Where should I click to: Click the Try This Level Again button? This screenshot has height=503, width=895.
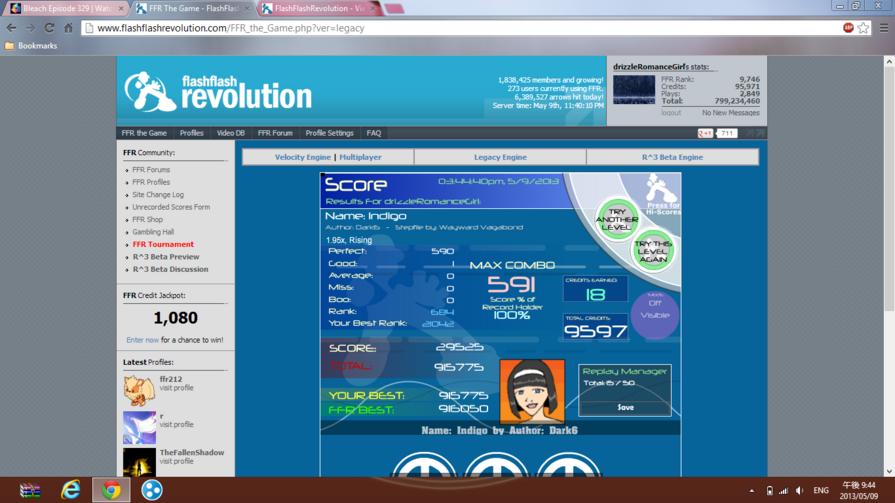652,251
